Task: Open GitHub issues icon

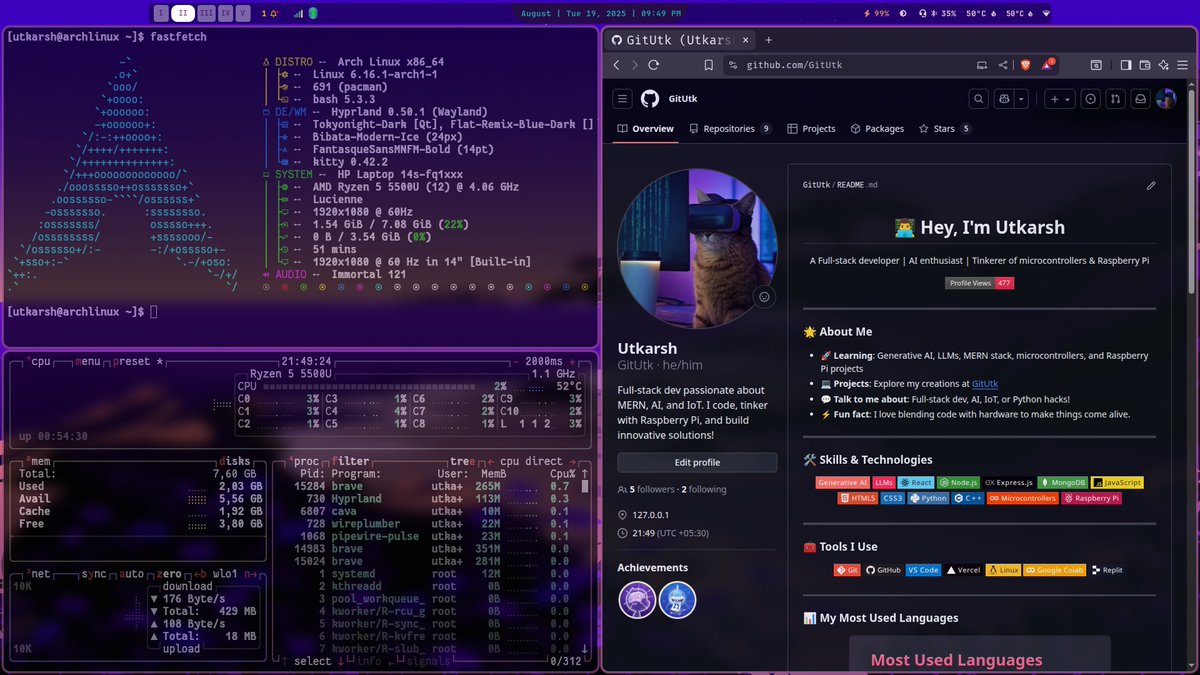Action: pyautogui.click(x=1090, y=99)
